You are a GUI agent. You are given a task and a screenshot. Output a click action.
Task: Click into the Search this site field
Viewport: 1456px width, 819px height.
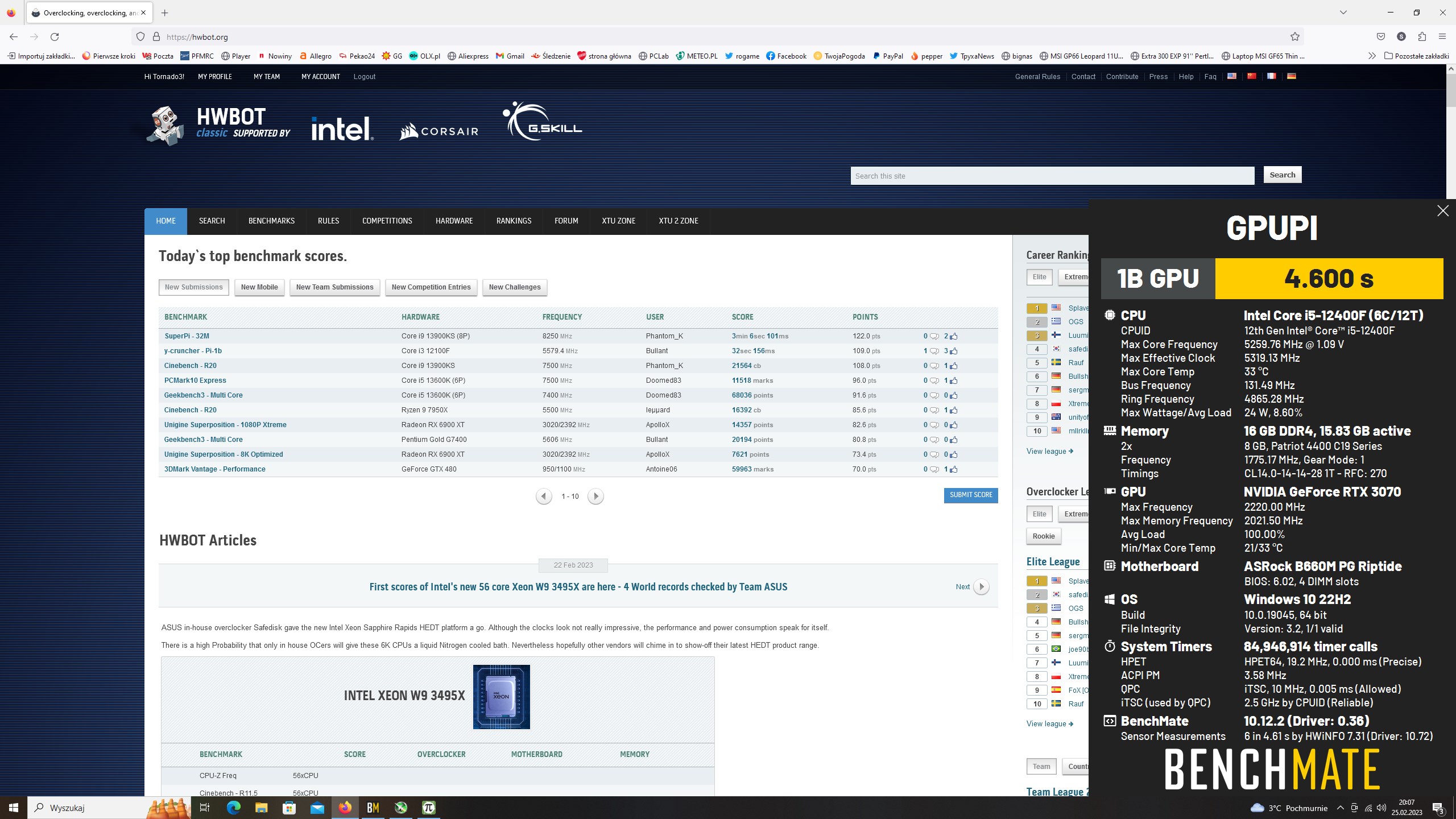coord(1052,176)
